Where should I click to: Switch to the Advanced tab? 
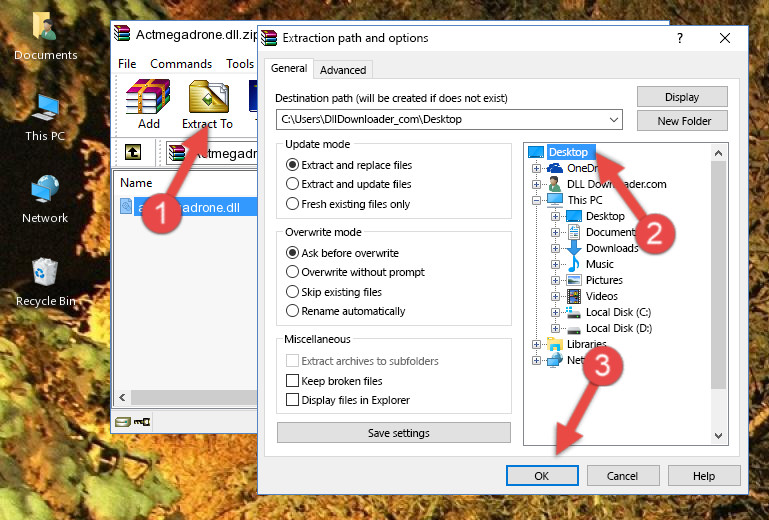click(x=343, y=70)
